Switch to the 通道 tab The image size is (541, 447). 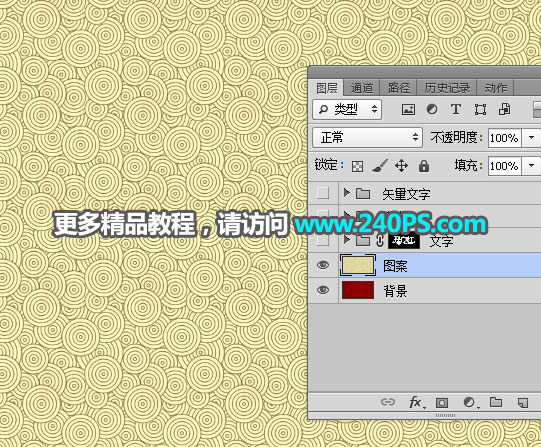[362, 88]
